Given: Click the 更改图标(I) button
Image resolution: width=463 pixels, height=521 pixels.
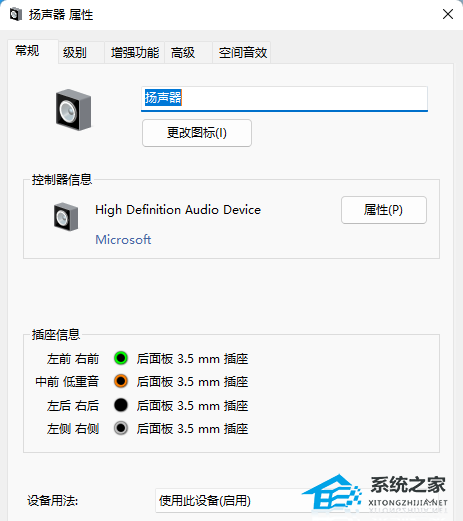Looking at the screenshot, I should [x=197, y=133].
